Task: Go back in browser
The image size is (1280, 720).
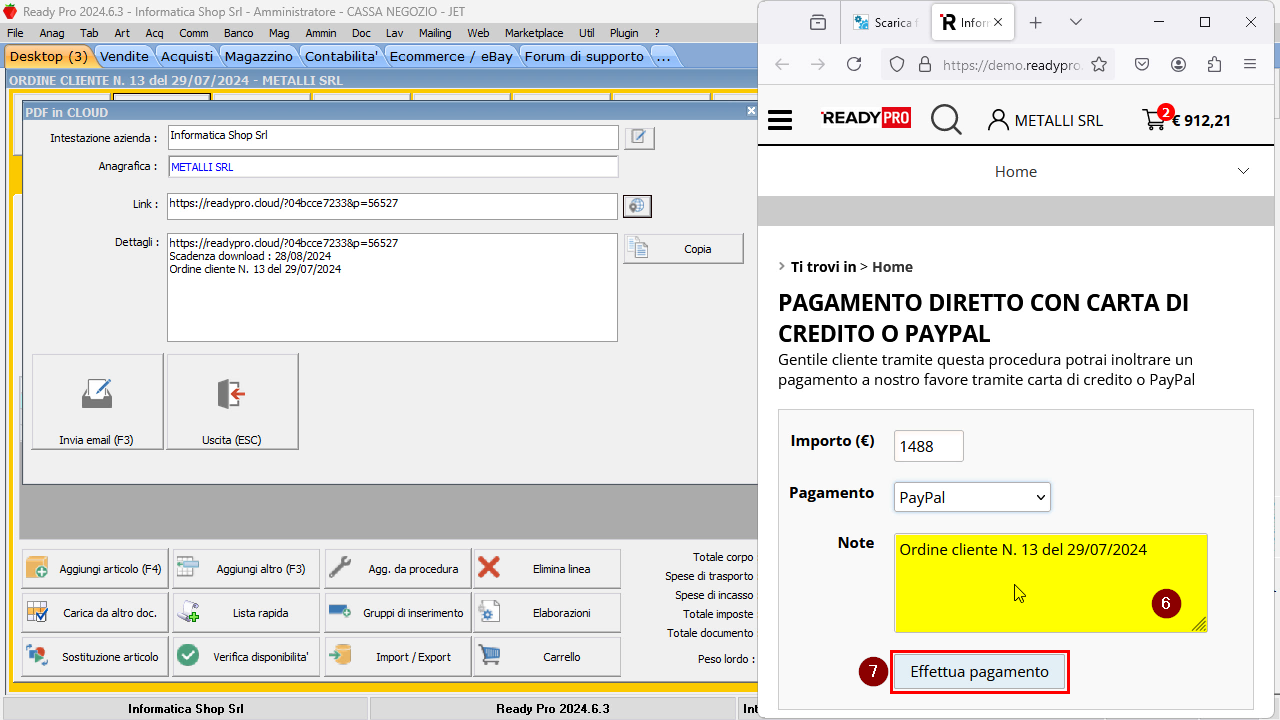Action: 782,64
